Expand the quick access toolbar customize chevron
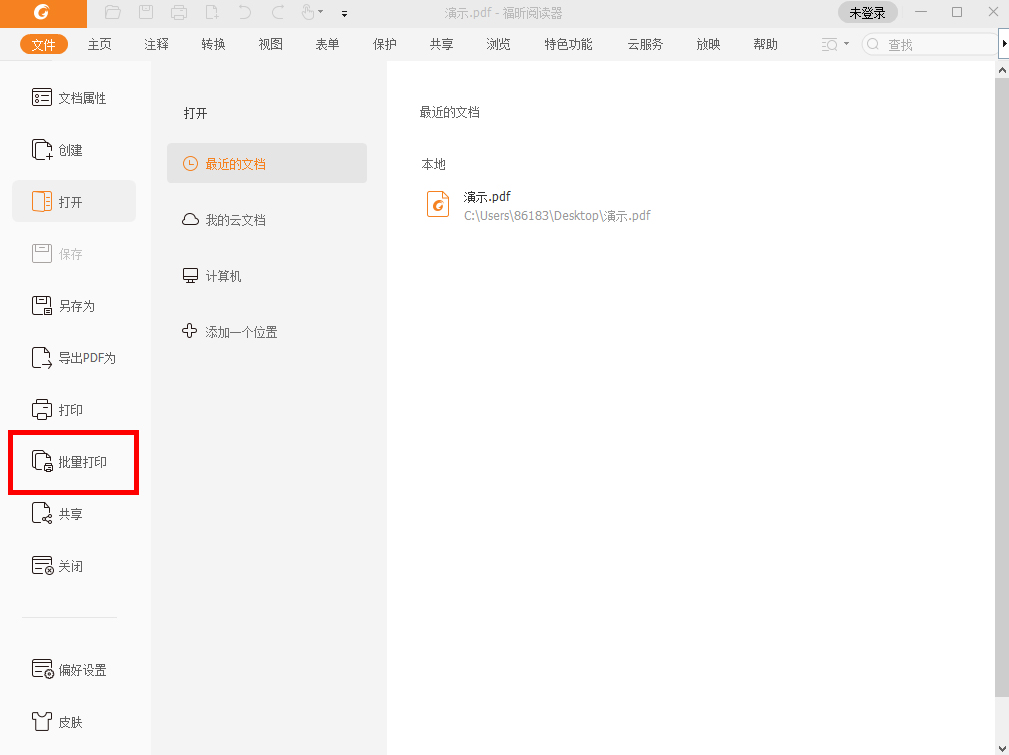 point(343,14)
